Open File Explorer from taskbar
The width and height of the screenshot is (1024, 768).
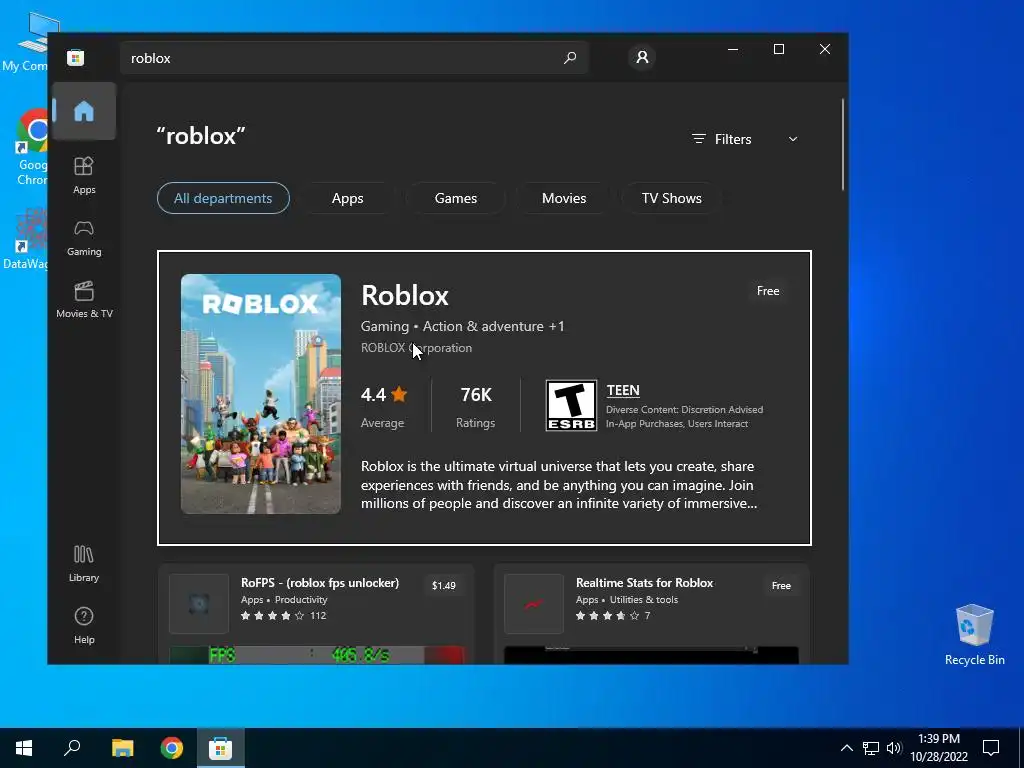[x=122, y=748]
